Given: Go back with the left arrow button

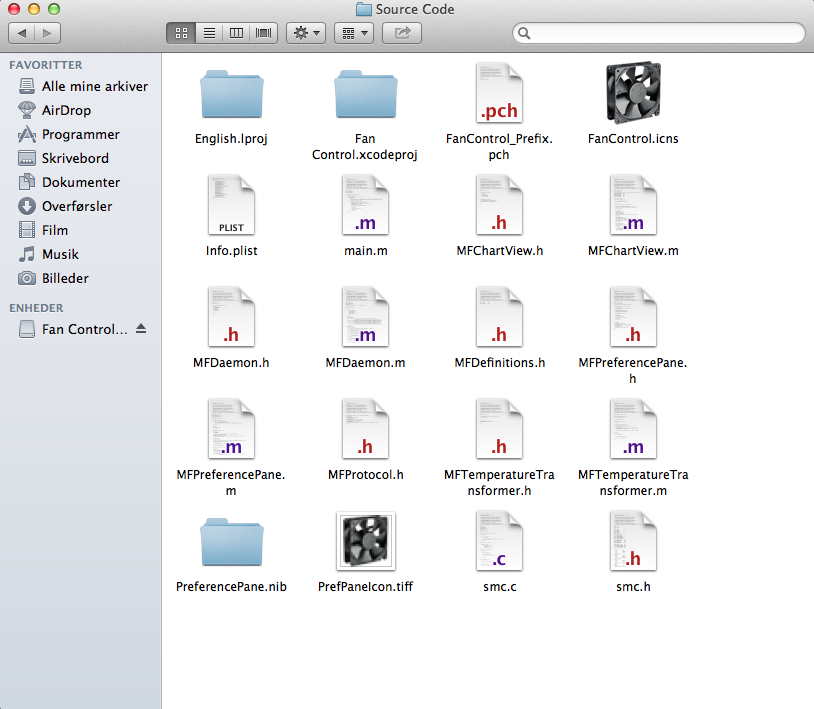Looking at the screenshot, I should click(22, 33).
